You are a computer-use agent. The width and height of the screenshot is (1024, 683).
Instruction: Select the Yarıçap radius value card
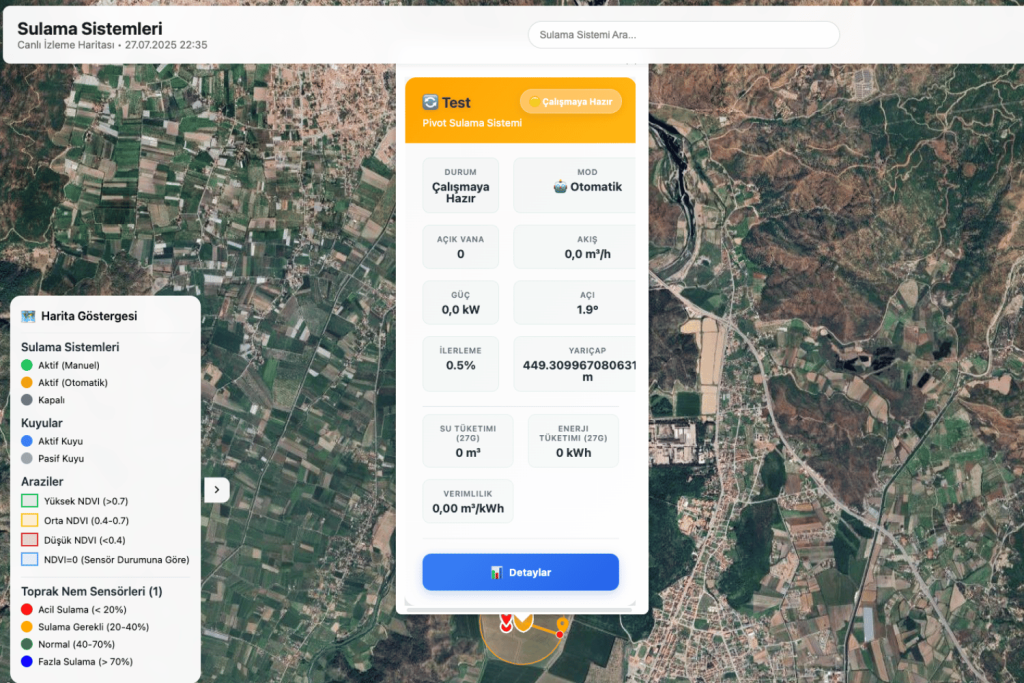pyautogui.click(x=576, y=364)
